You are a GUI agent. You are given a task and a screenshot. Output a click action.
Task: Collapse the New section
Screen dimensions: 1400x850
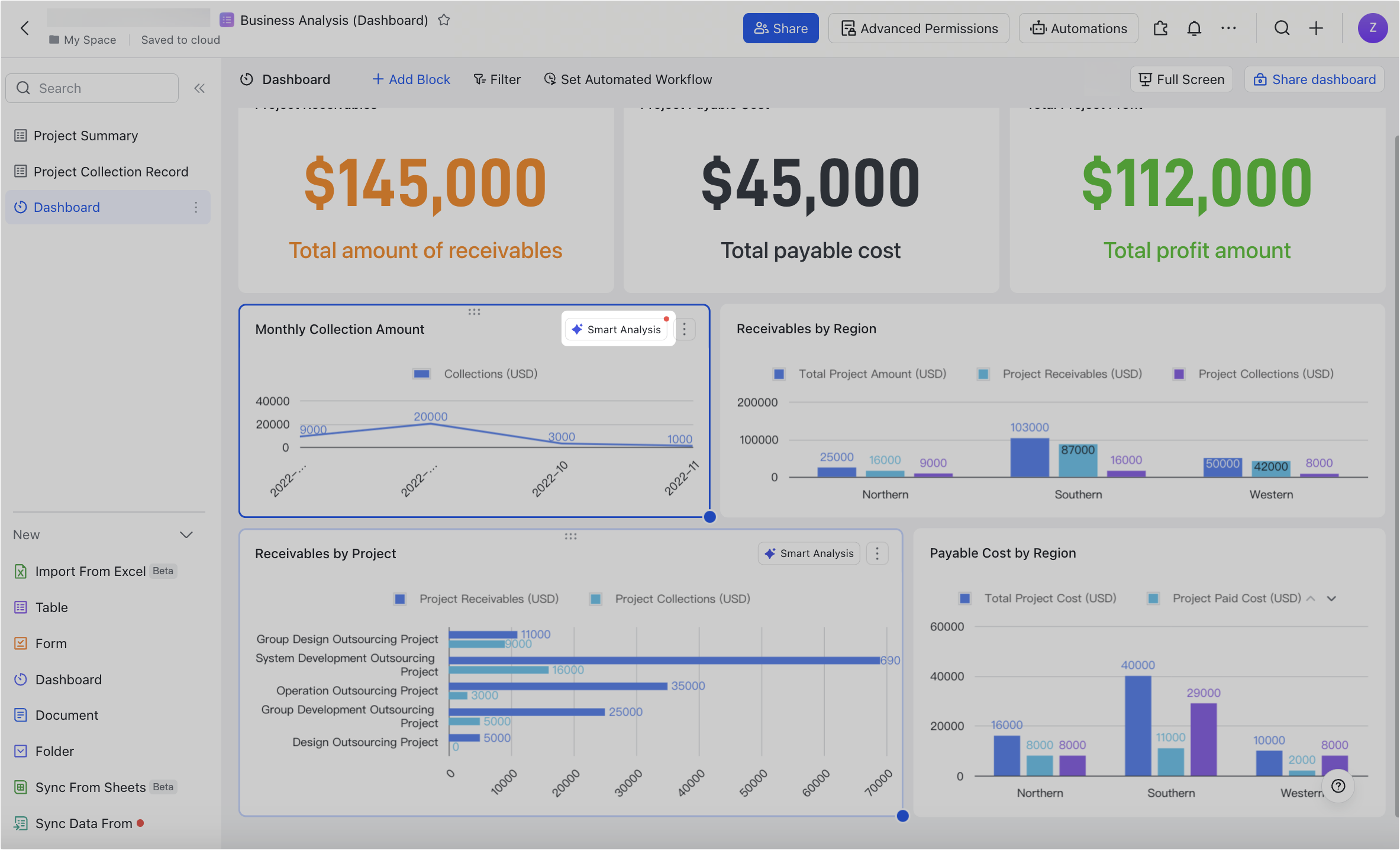(x=186, y=535)
